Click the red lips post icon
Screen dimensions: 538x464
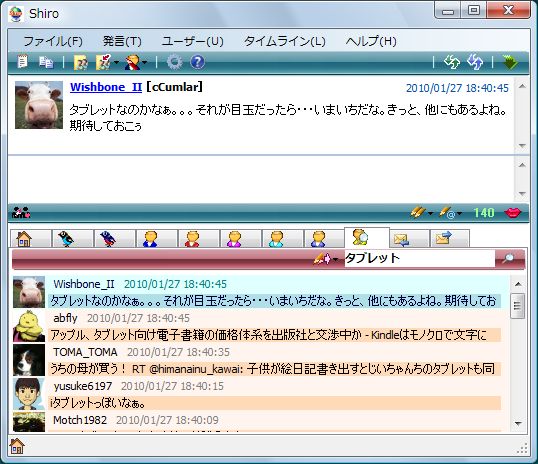[512, 213]
